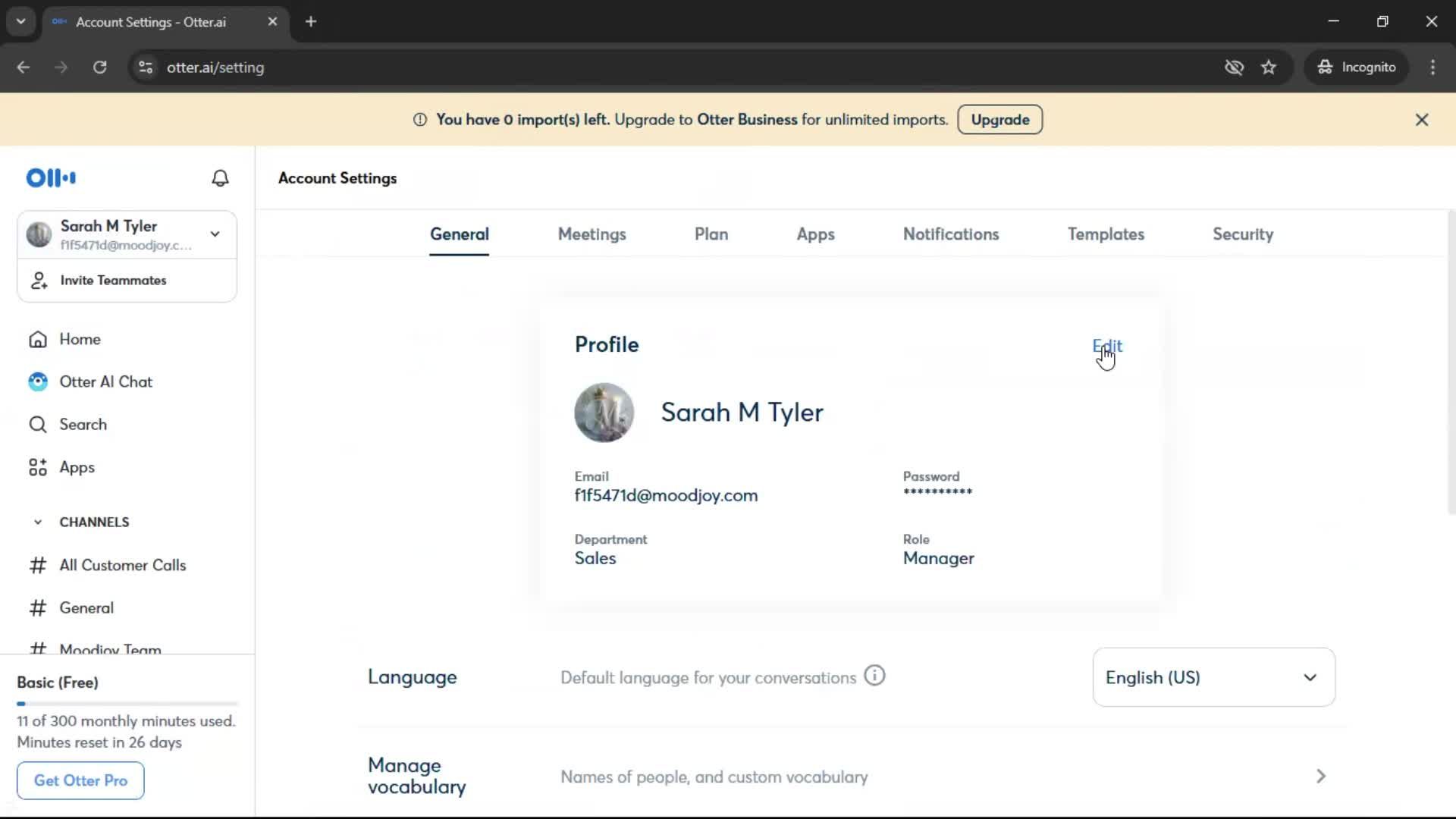1456x819 pixels.
Task: Click the Manage vocabulary label
Action: coord(417,777)
